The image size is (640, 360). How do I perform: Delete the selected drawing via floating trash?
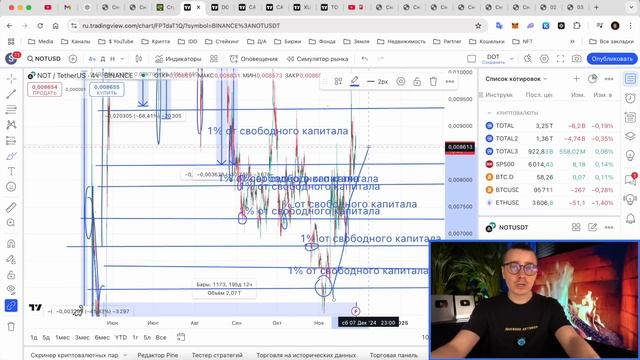pos(433,82)
